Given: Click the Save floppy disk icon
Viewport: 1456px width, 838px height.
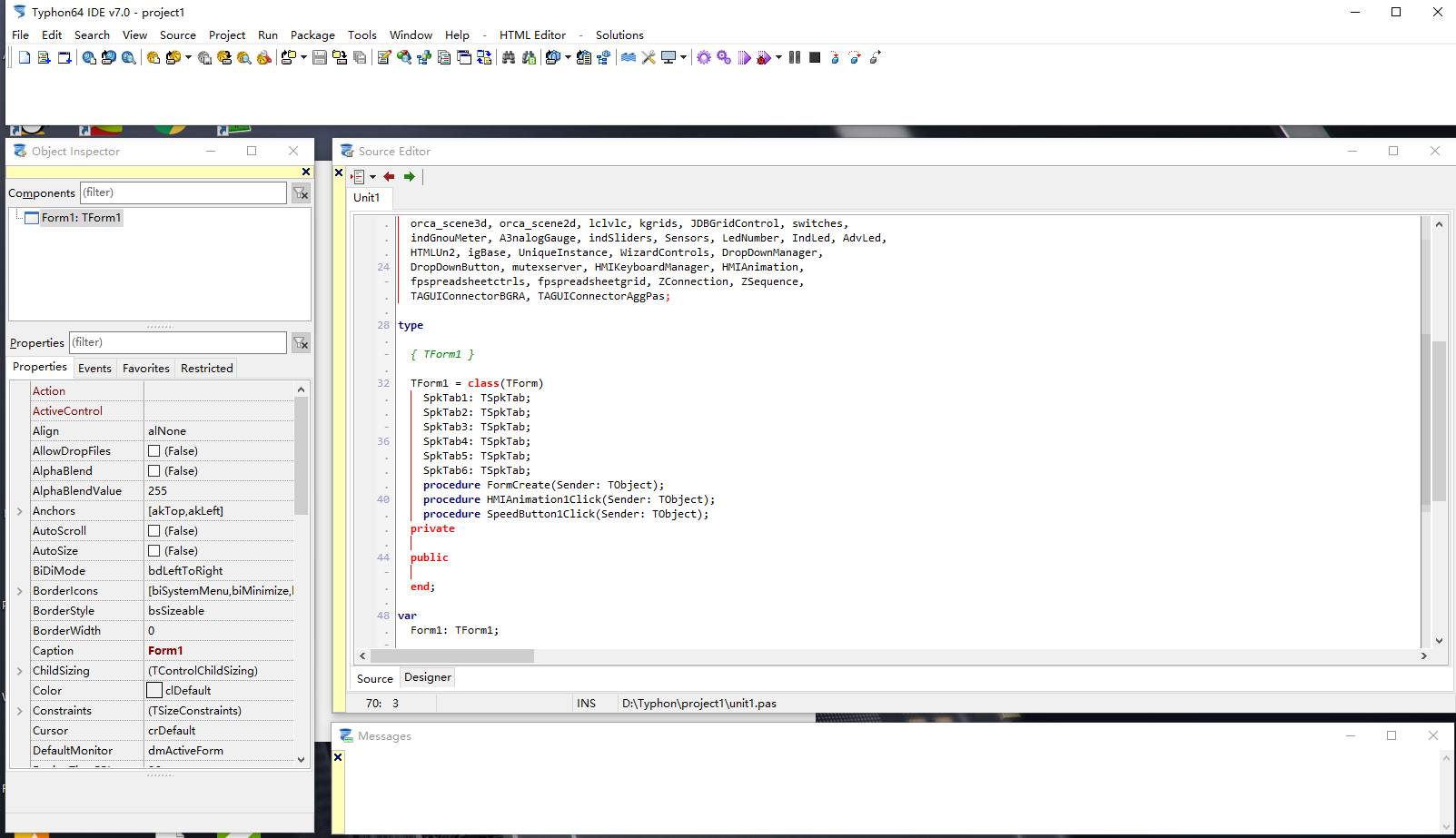Looking at the screenshot, I should point(320,57).
